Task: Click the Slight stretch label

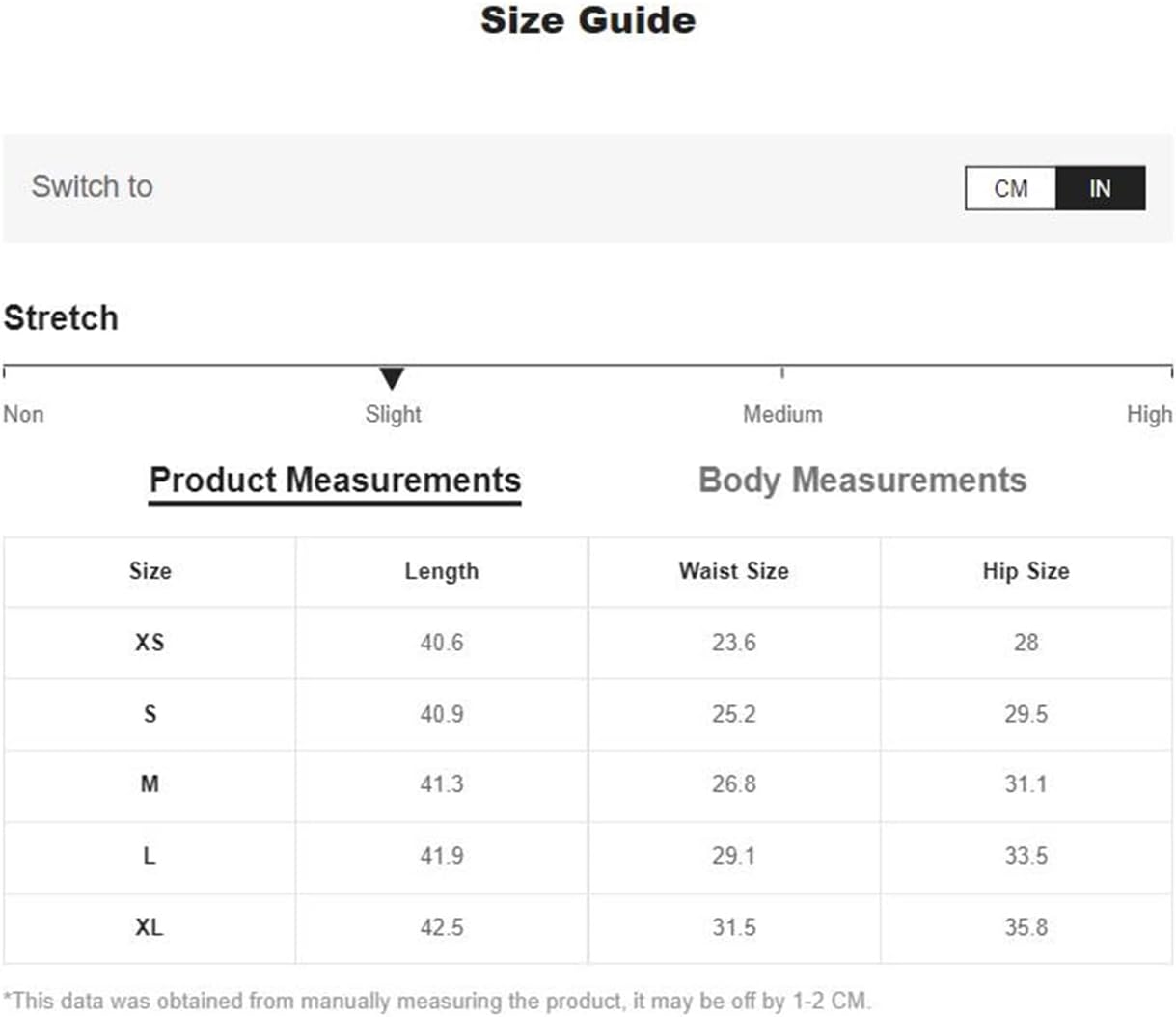Action: coord(393,414)
